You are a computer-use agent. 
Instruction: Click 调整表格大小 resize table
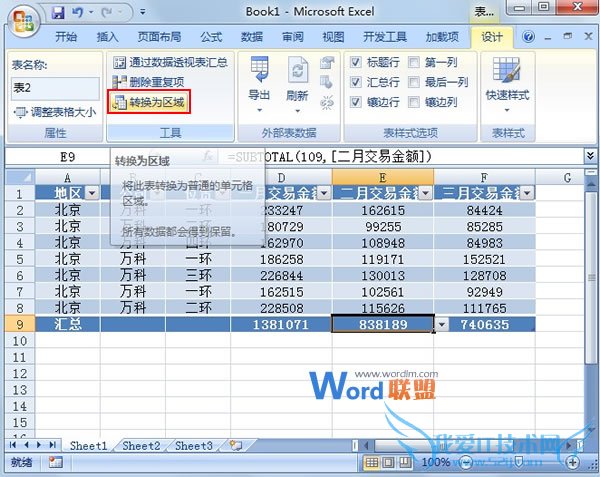pos(55,112)
